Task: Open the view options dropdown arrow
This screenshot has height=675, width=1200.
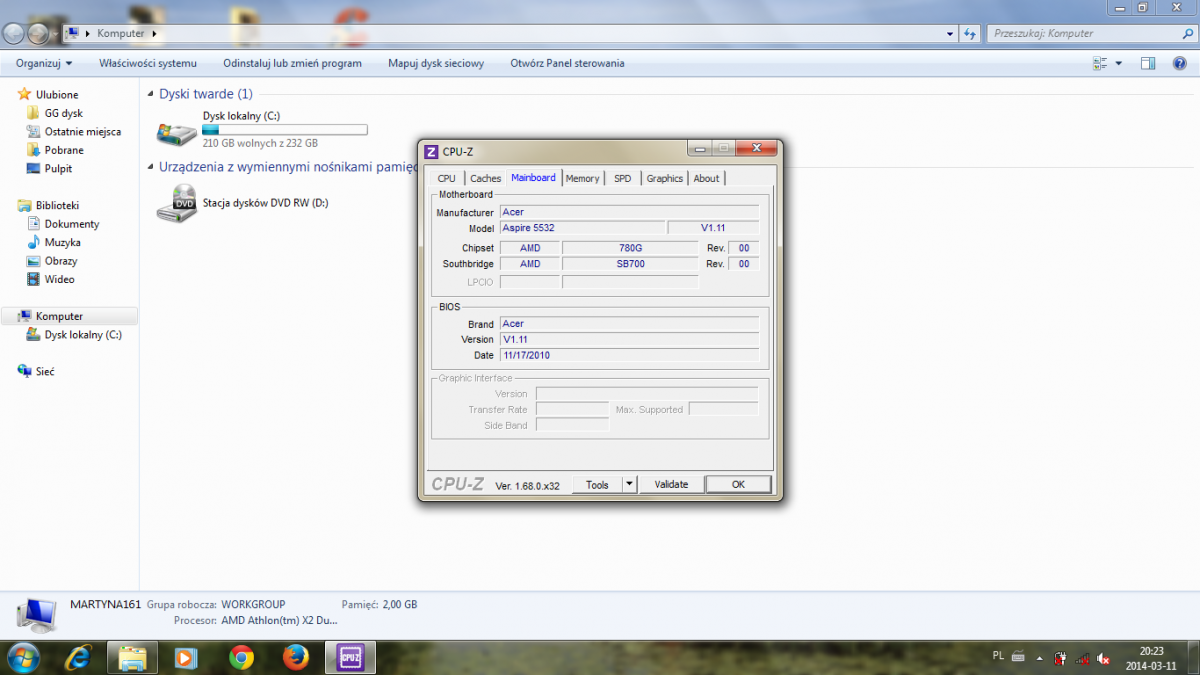Action: (x=1119, y=63)
